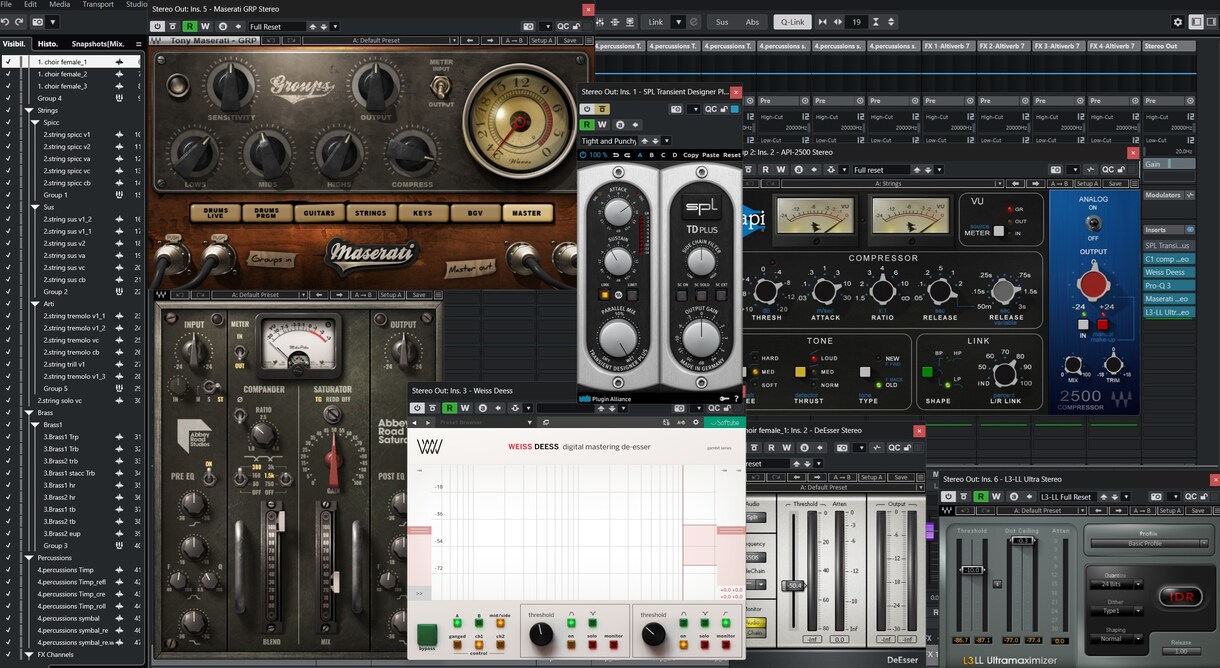Click the Save button in API-2500 preset bar
Image resolution: width=1220 pixels, height=668 pixels.
tap(1115, 184)
